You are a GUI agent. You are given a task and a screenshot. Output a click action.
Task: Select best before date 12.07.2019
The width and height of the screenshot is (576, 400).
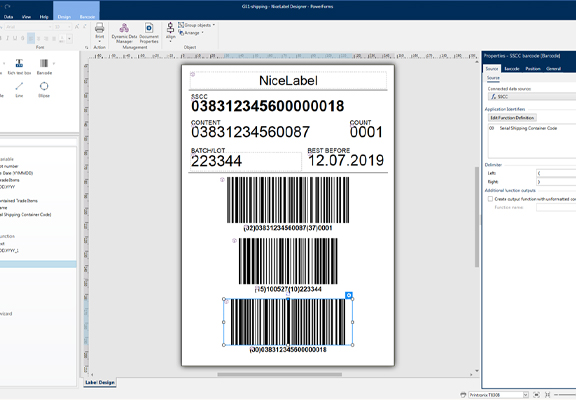click(x=346, y=160)
